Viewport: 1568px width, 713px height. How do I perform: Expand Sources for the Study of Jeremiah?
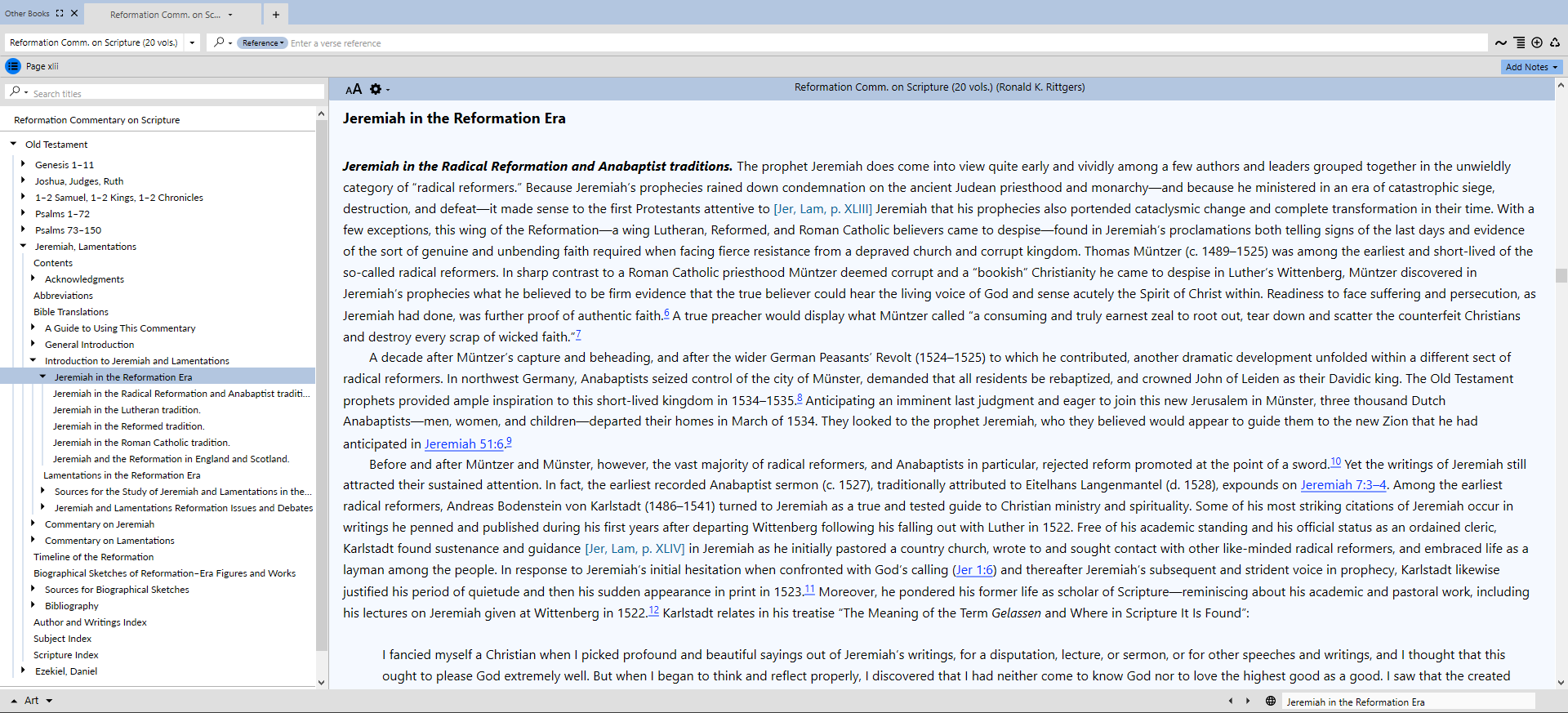pyautogui.click(x=42, y=491)
